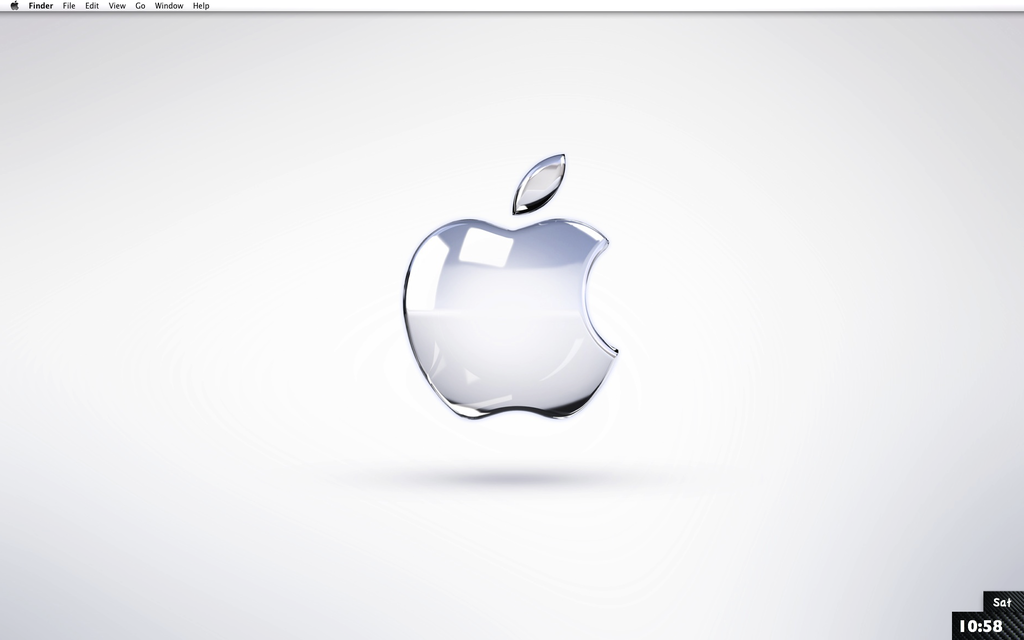This screenshot has width=1024, height=640.
Task: Open the Edit menu
Action: [91, 6]
